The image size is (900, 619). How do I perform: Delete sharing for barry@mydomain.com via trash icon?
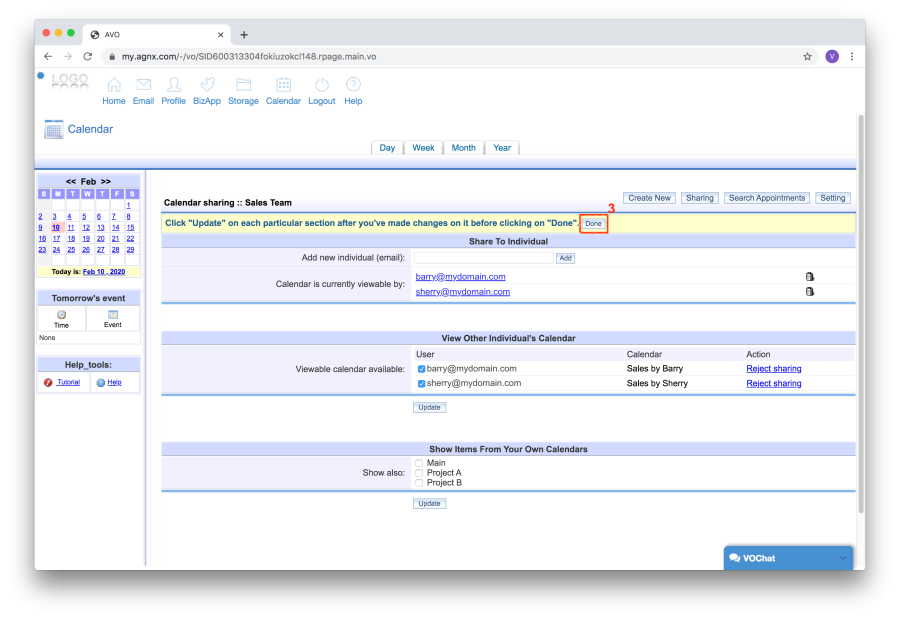click(809, 277)
